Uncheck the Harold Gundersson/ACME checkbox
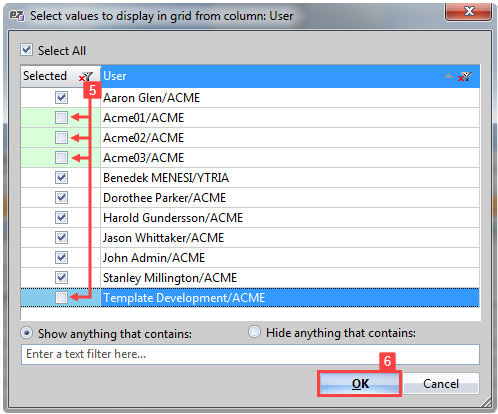 [61, 218]
